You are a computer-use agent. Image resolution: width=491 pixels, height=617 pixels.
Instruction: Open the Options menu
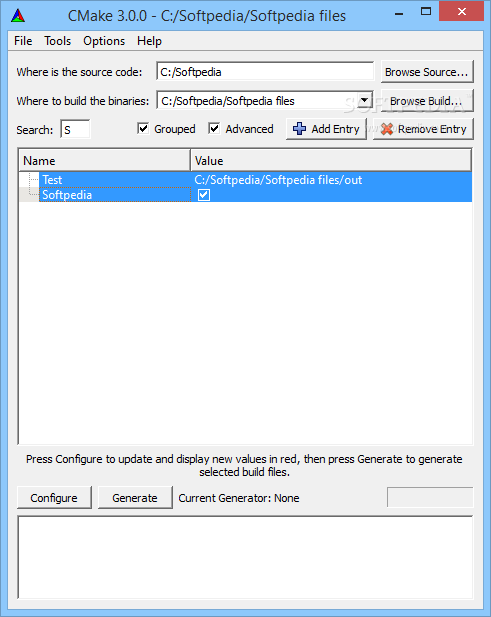tap(104, 41)
